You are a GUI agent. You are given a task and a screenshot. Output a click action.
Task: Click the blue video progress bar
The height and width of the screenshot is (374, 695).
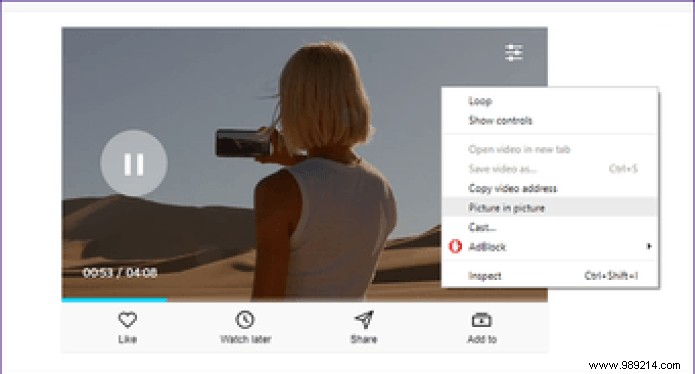pyautogui.click(x=114, y=300)
